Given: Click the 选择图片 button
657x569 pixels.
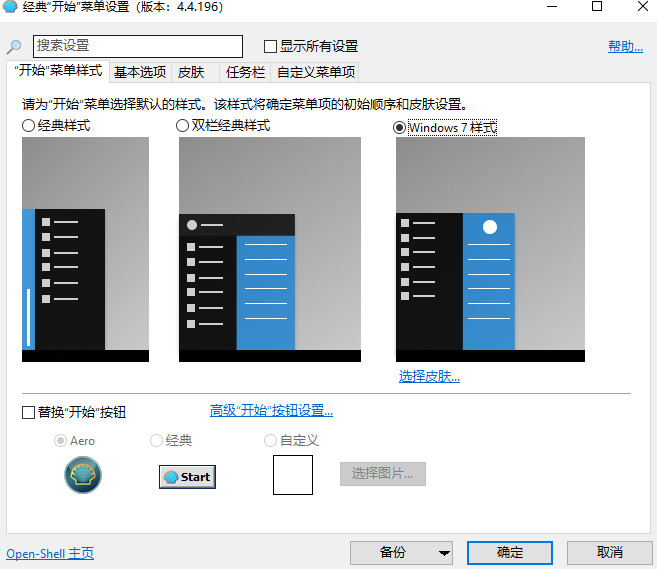Looking at the screenshot, I should (383, 474).
